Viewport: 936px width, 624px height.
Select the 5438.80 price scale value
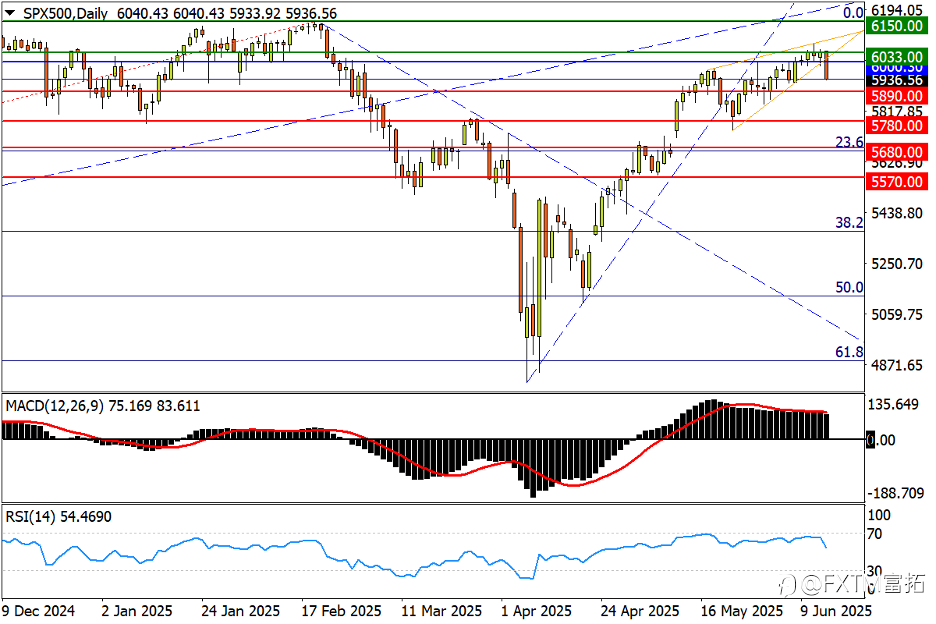click(x=897, y=213)
